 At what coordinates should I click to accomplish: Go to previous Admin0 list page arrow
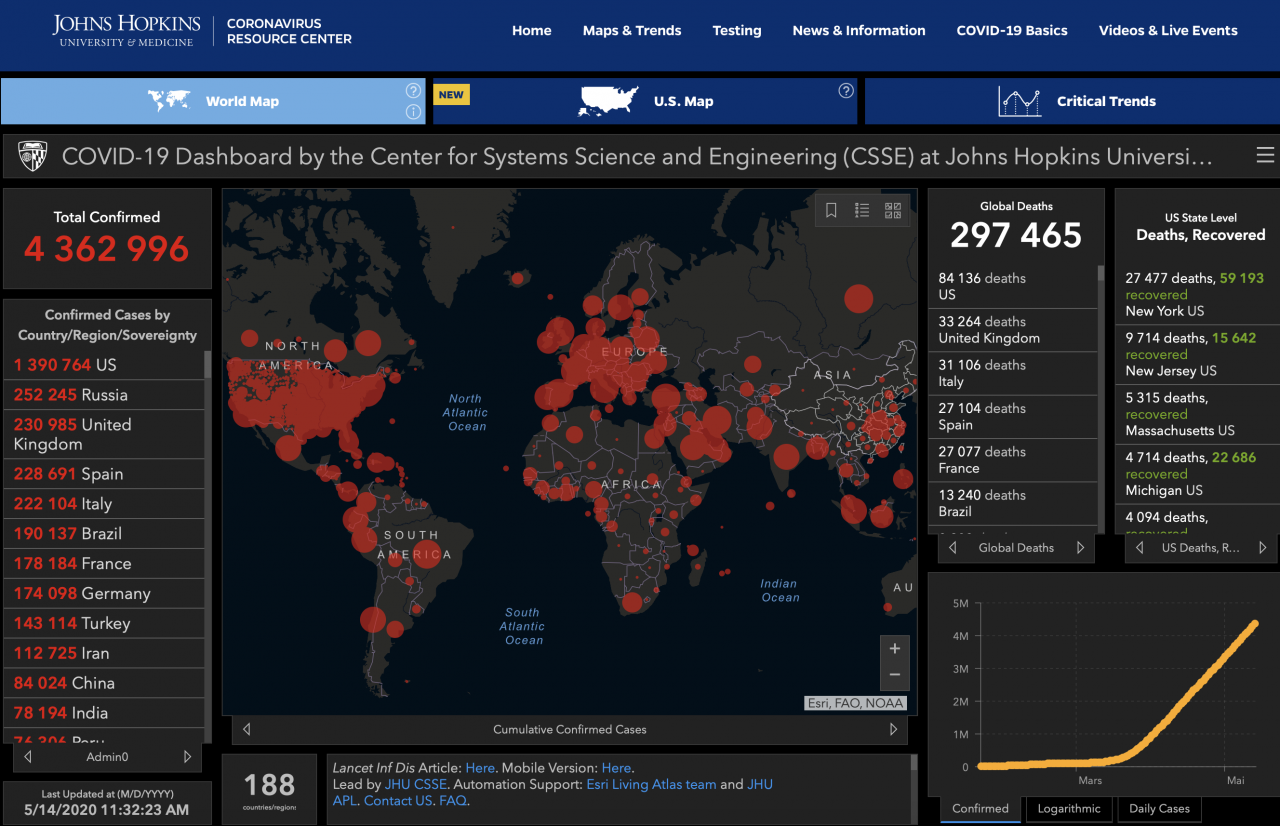pos(28,757)
